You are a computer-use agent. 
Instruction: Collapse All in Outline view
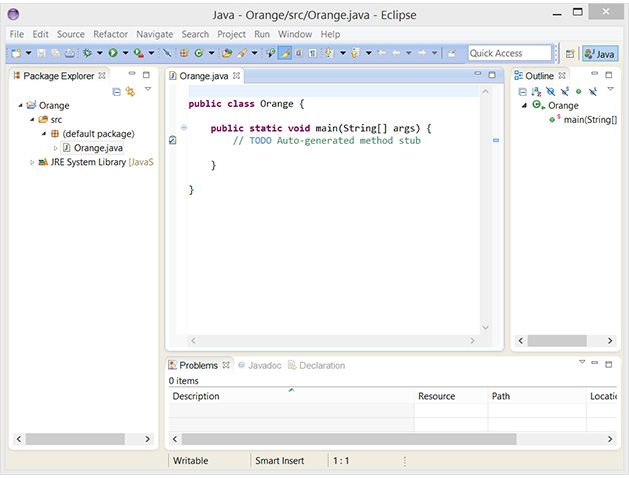pos(522,92)
